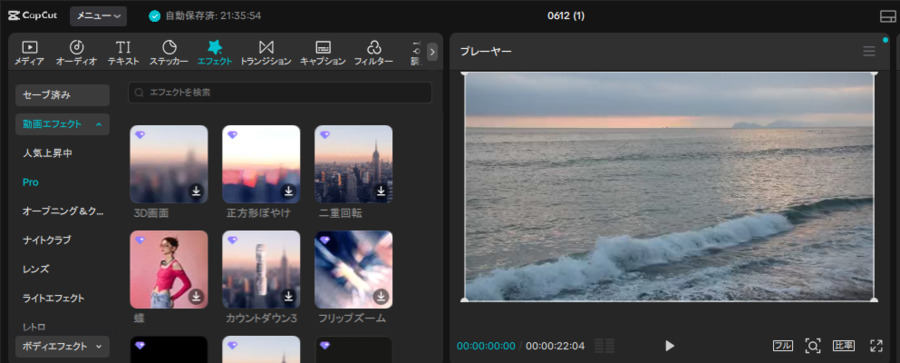Download the カウントダウン3 effect
The width and height of the screenshot is (900, 363).
coord(289,296)
